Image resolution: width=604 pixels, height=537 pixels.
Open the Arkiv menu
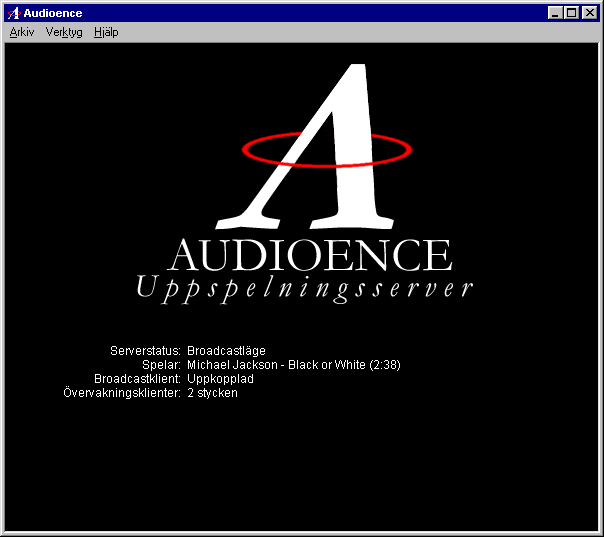point(22,32)
